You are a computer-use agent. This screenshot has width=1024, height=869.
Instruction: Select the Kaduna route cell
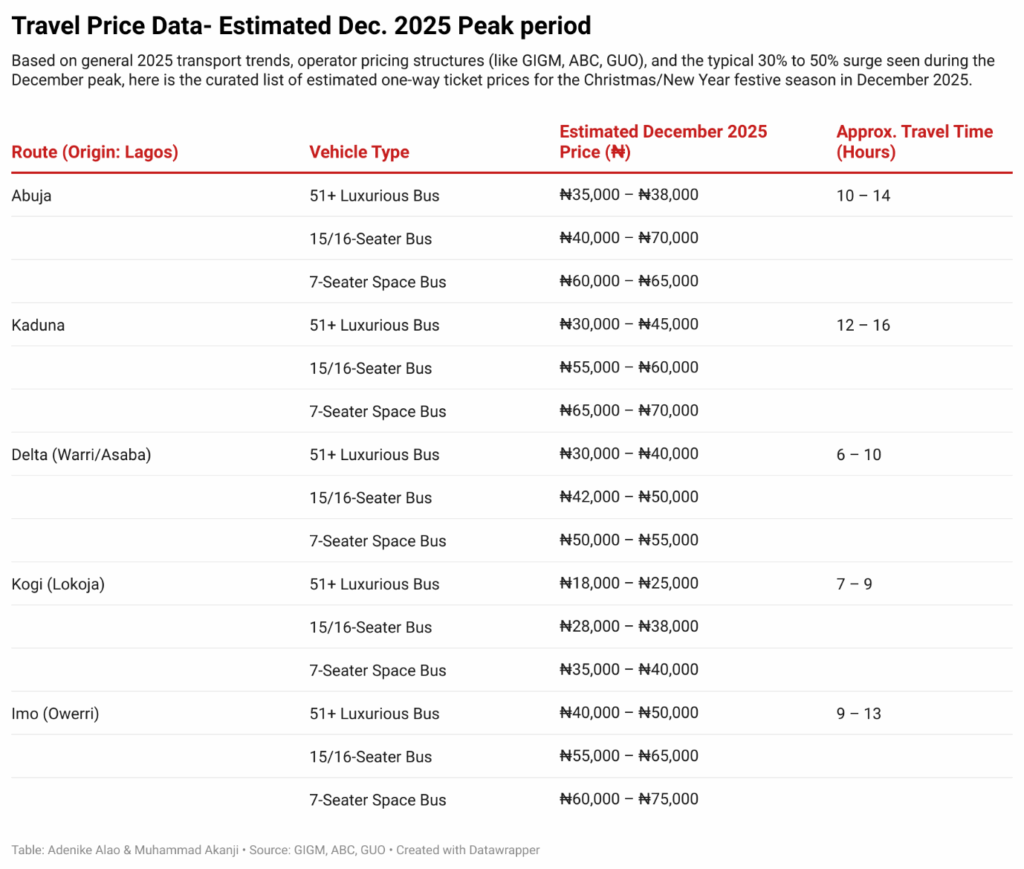[x=38, y=325]
